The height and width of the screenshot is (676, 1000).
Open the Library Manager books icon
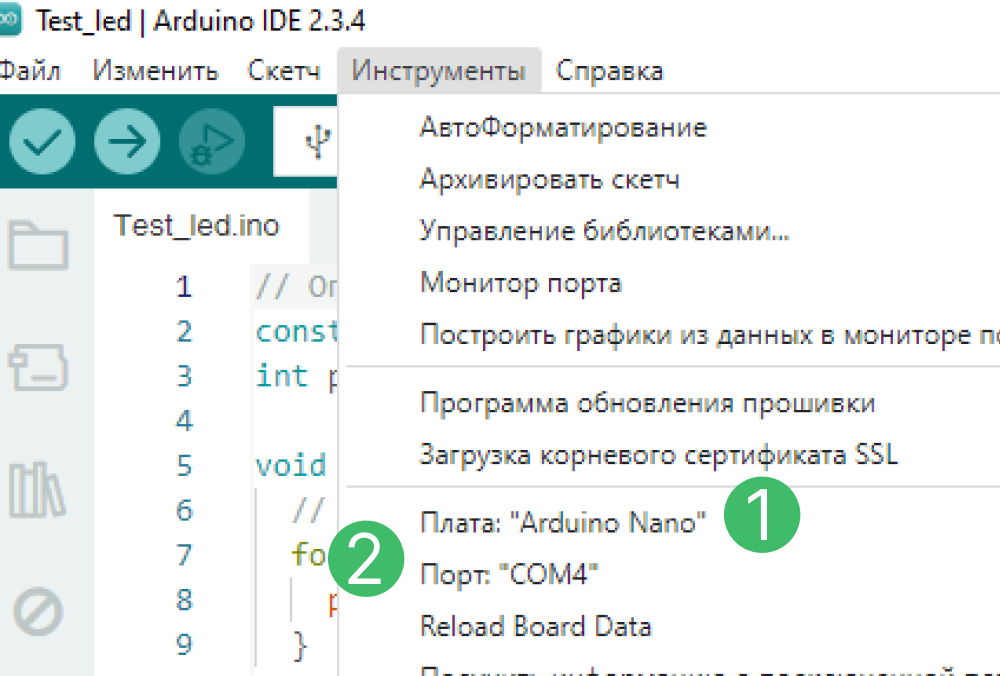click(x=37, y=490)
